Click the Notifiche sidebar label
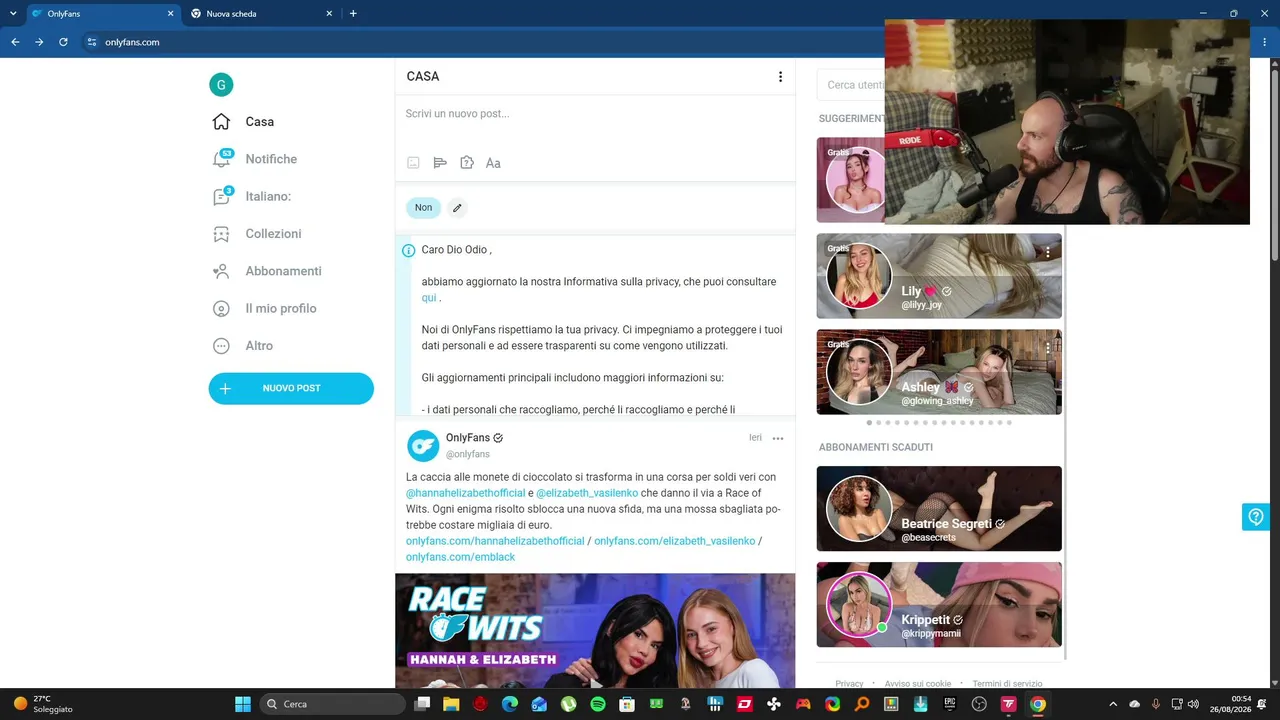The height and width of the screenshot is (720, 1280). (x=271, y=159)
